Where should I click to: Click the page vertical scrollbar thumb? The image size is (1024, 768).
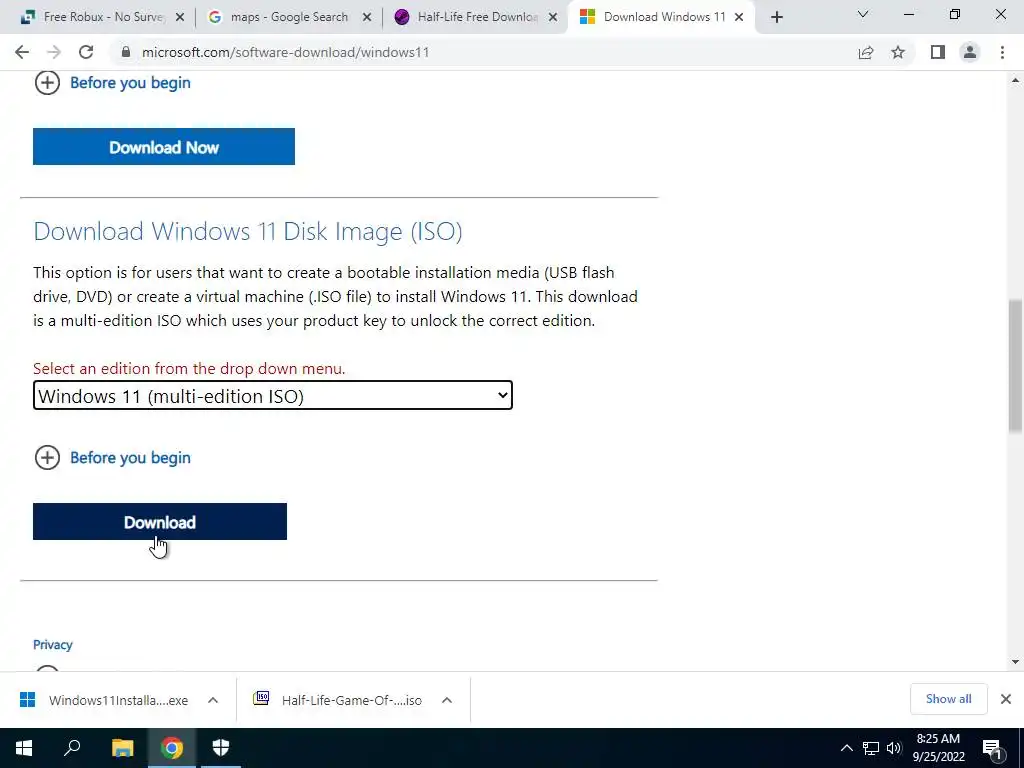click(1015, 366)
